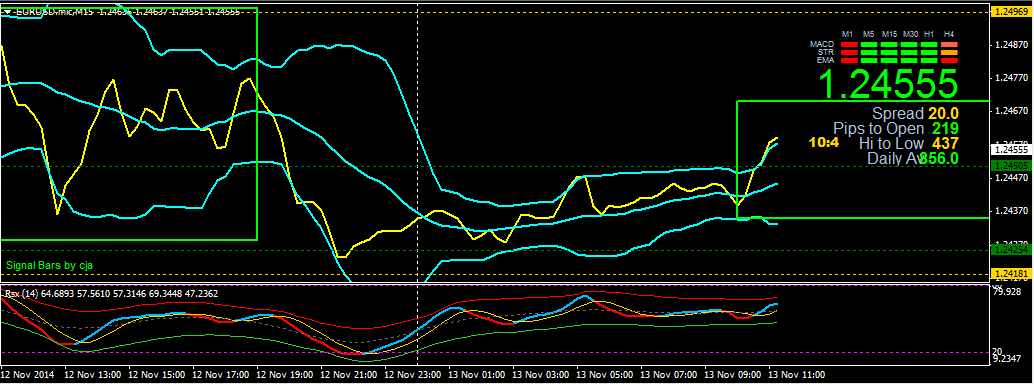Click the H4 timeframe column label
Viewport: 1034px width, 384px height.
(949, 34)
